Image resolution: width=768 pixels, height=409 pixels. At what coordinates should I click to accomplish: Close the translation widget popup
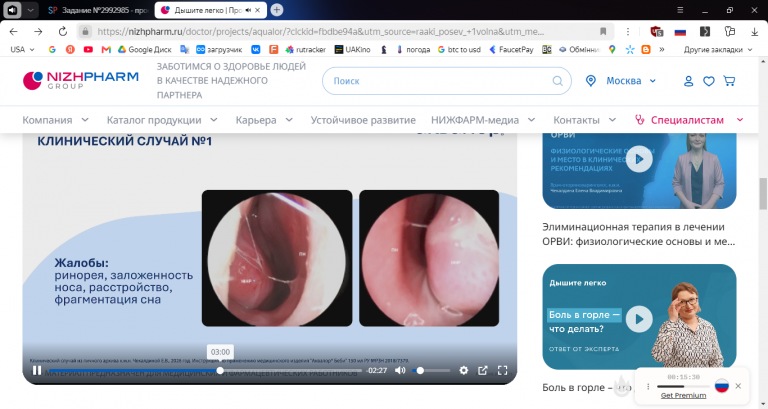[738, 386]
